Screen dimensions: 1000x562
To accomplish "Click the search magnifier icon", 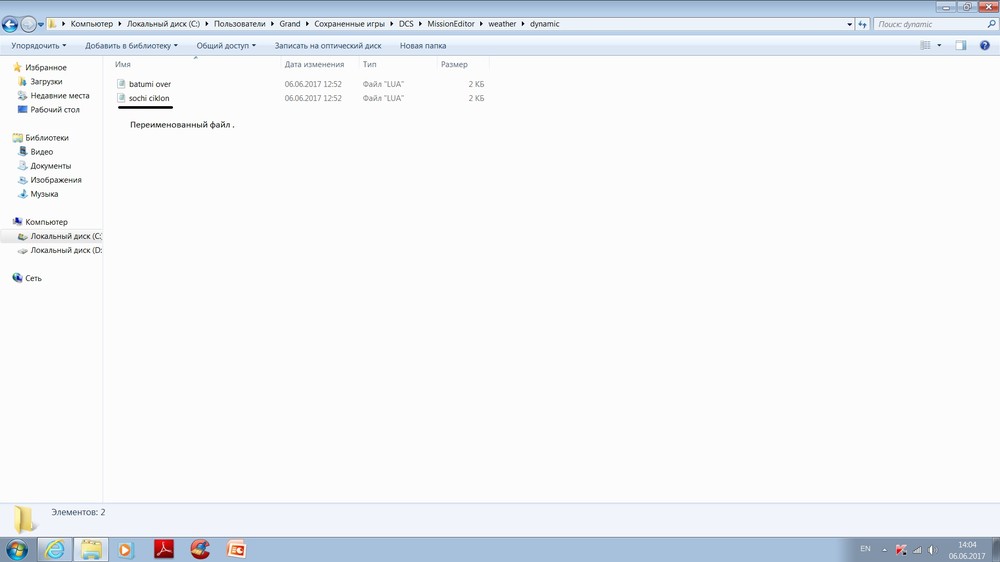I will [x=991, y=24].
